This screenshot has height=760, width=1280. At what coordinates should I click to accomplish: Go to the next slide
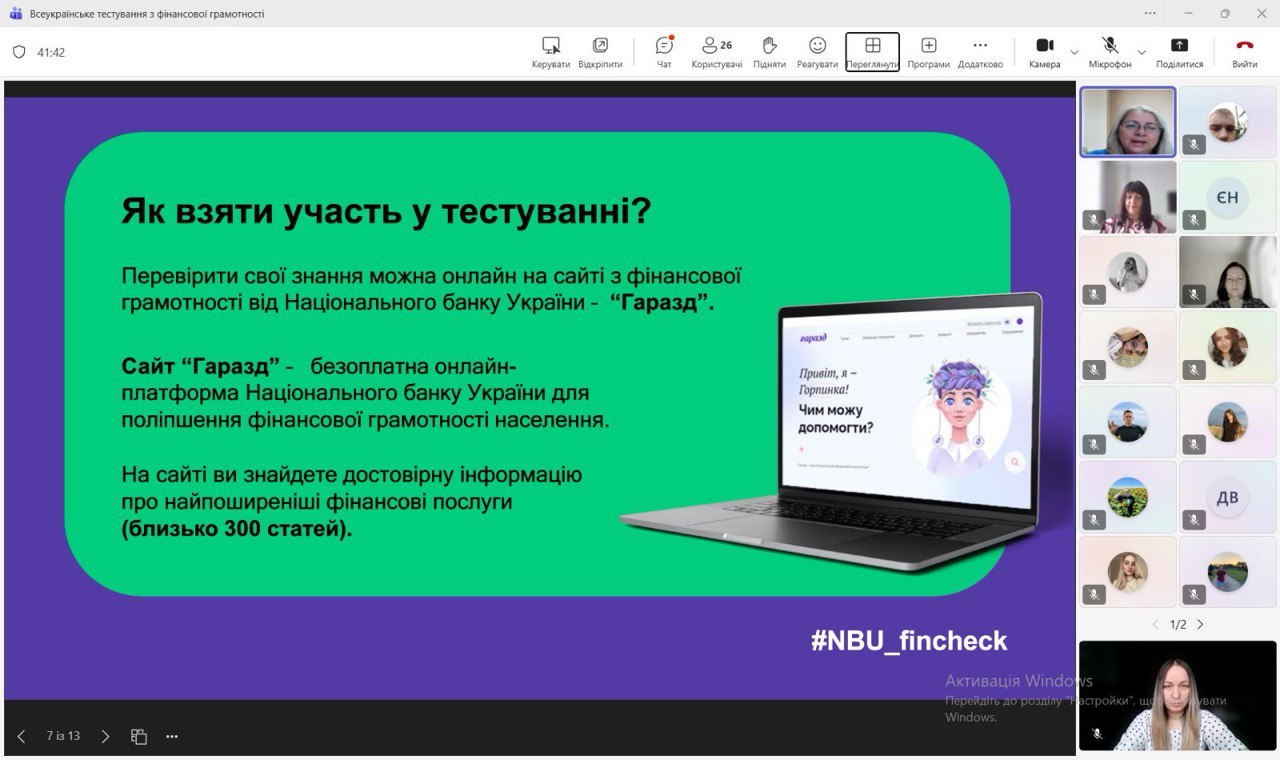click(105, 736)
